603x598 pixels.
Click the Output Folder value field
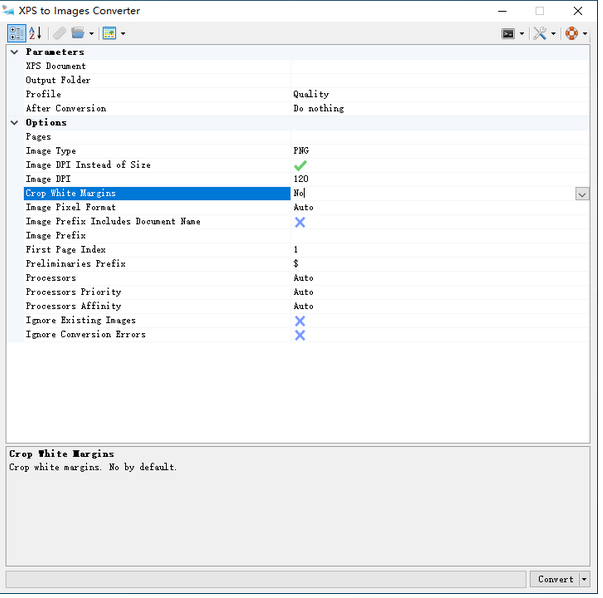point(440,80)
